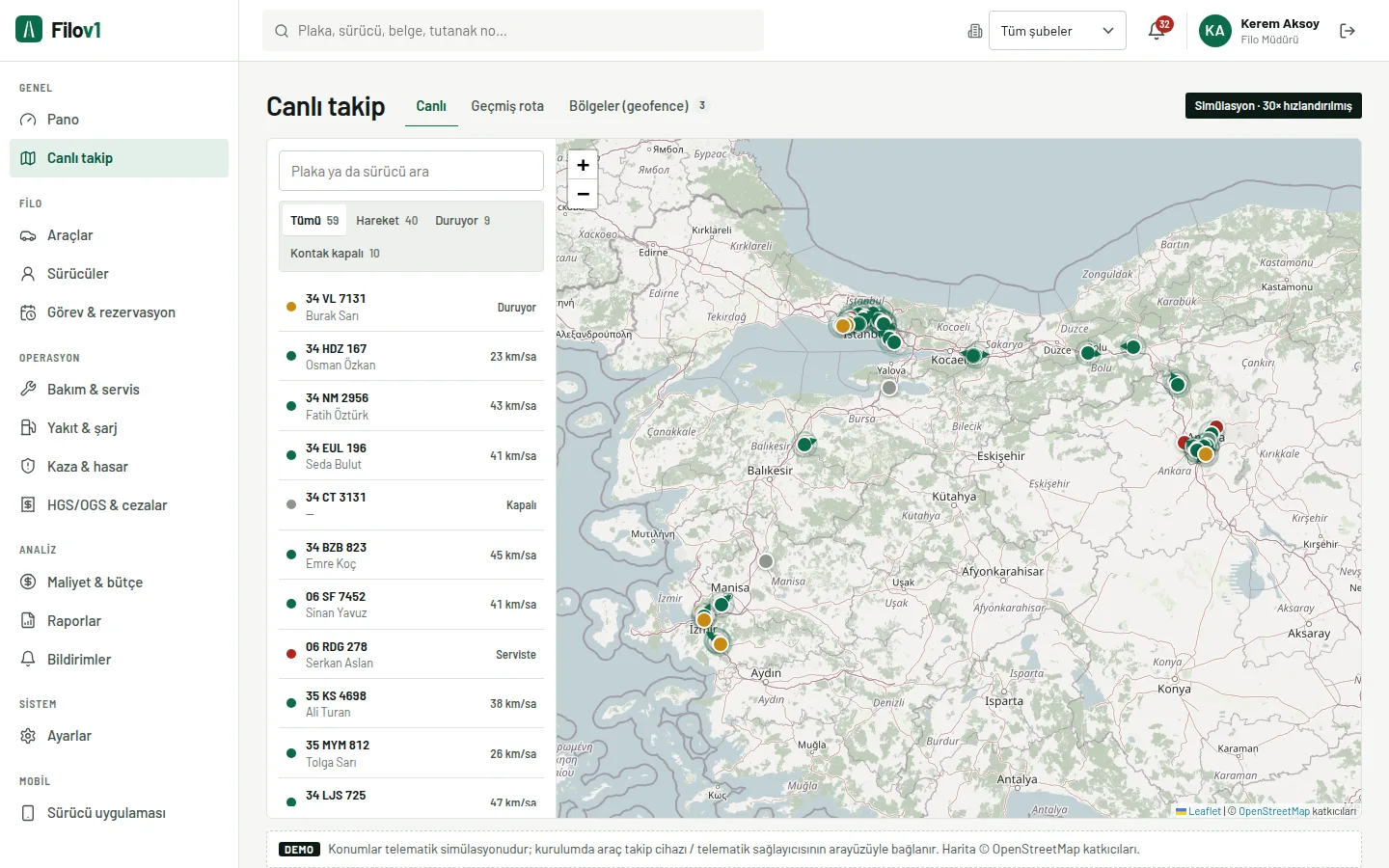1389x868 pixels.
Task: Open the Tüm şubeler branch dropdown
Action: tap(1057, 31)
